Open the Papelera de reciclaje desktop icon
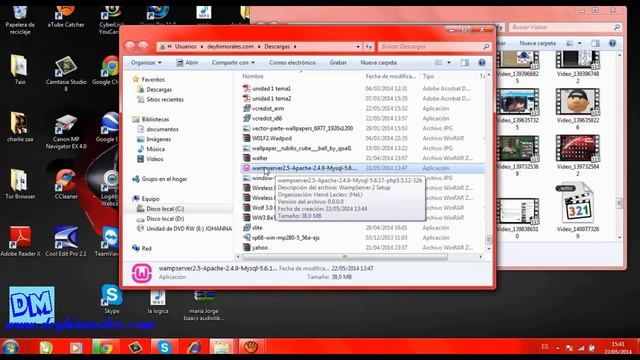Viewport: 640px width, 360px height. pyautogui.click(x=20, y=20)
